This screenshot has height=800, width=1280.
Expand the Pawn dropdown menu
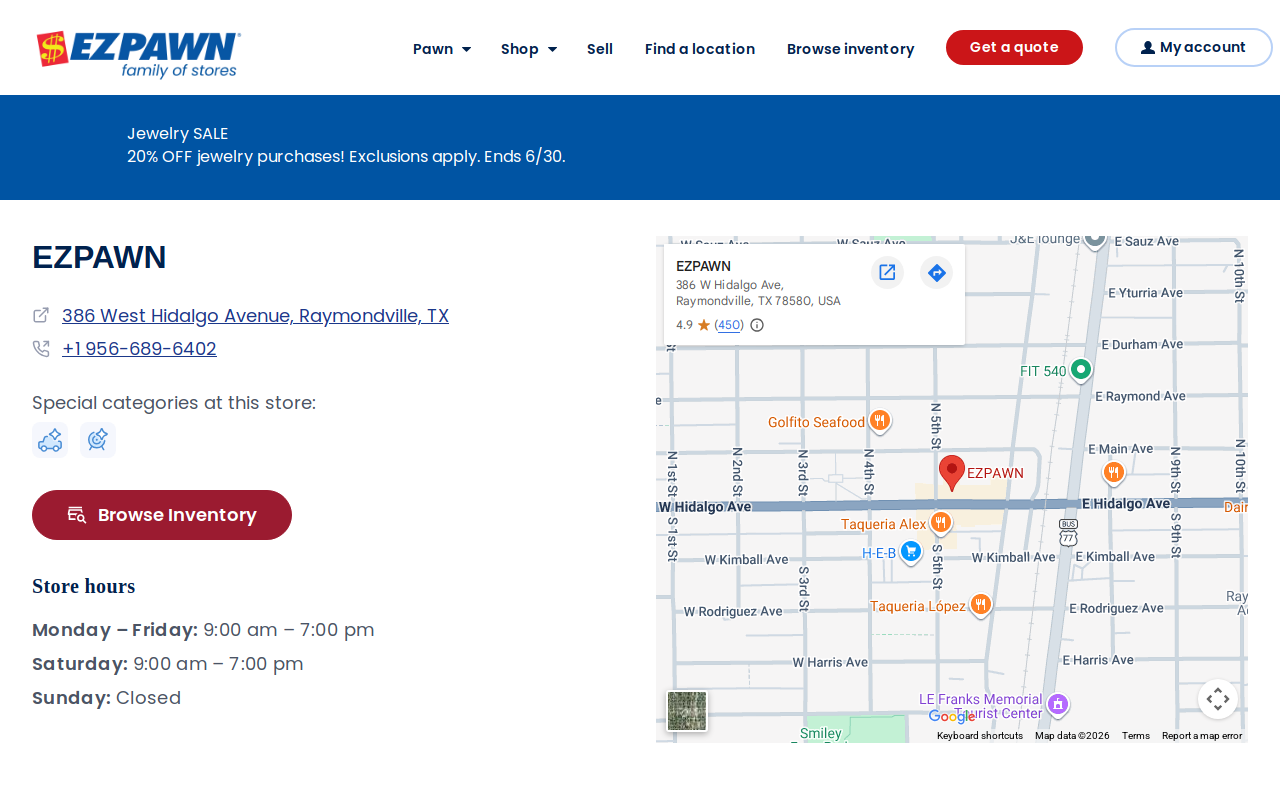pyautogui.click(x=442, y=49)
